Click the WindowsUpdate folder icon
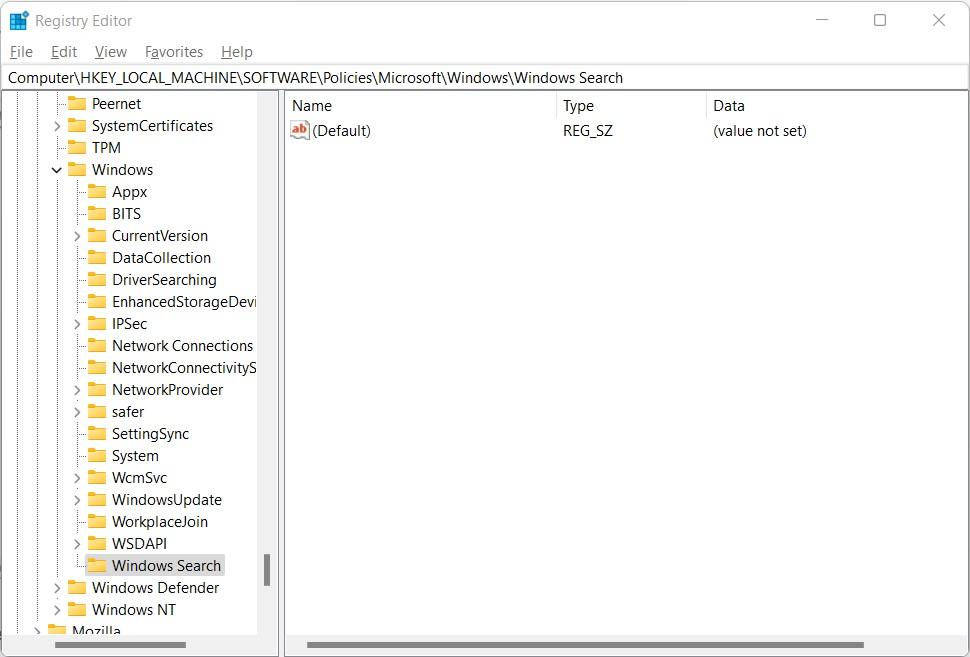This screenshot has width=970, height=657. click(97, 499)
